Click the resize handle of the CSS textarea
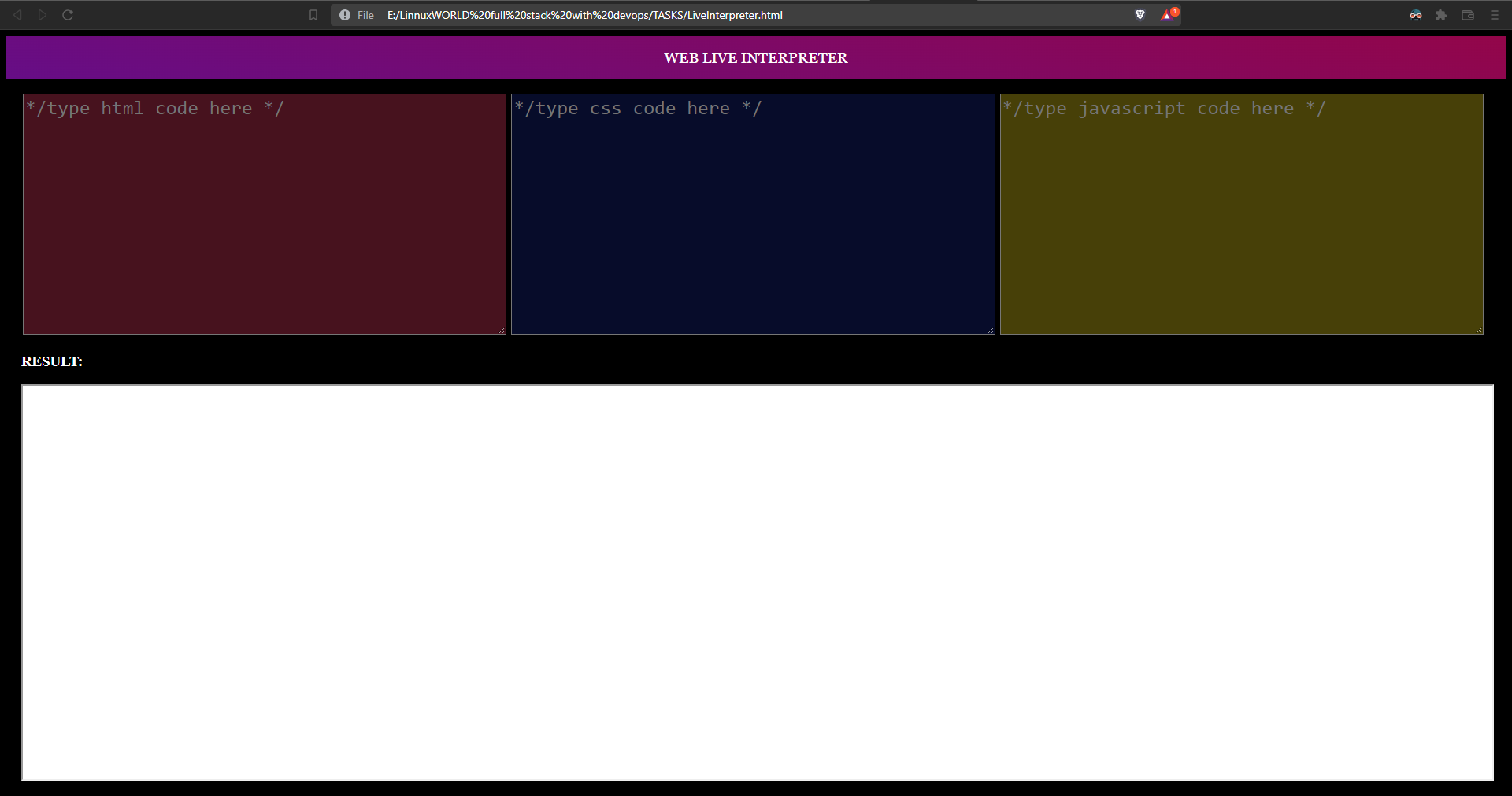Viewport: 1512px width, 796px height. click(991, 330)
